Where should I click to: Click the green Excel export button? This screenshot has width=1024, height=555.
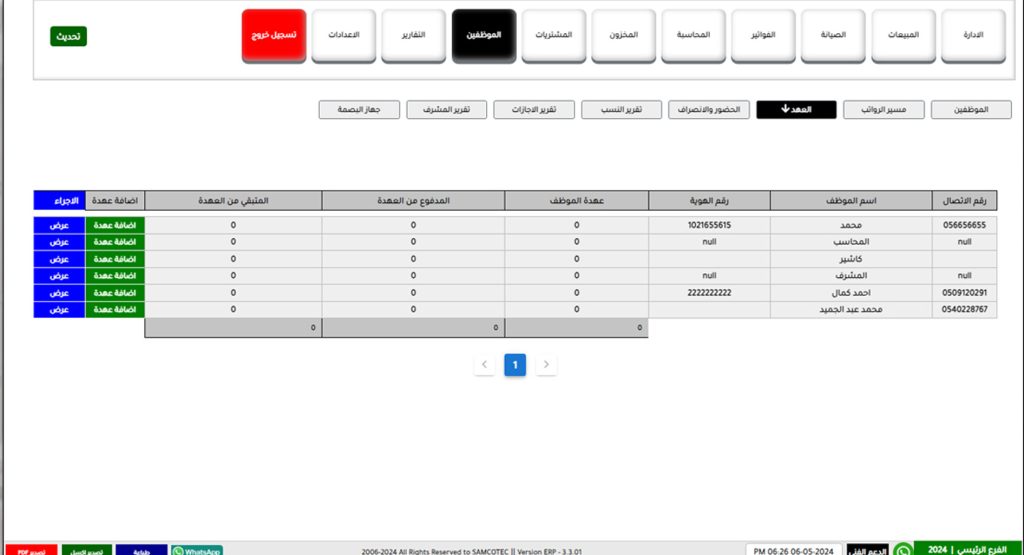87,550
